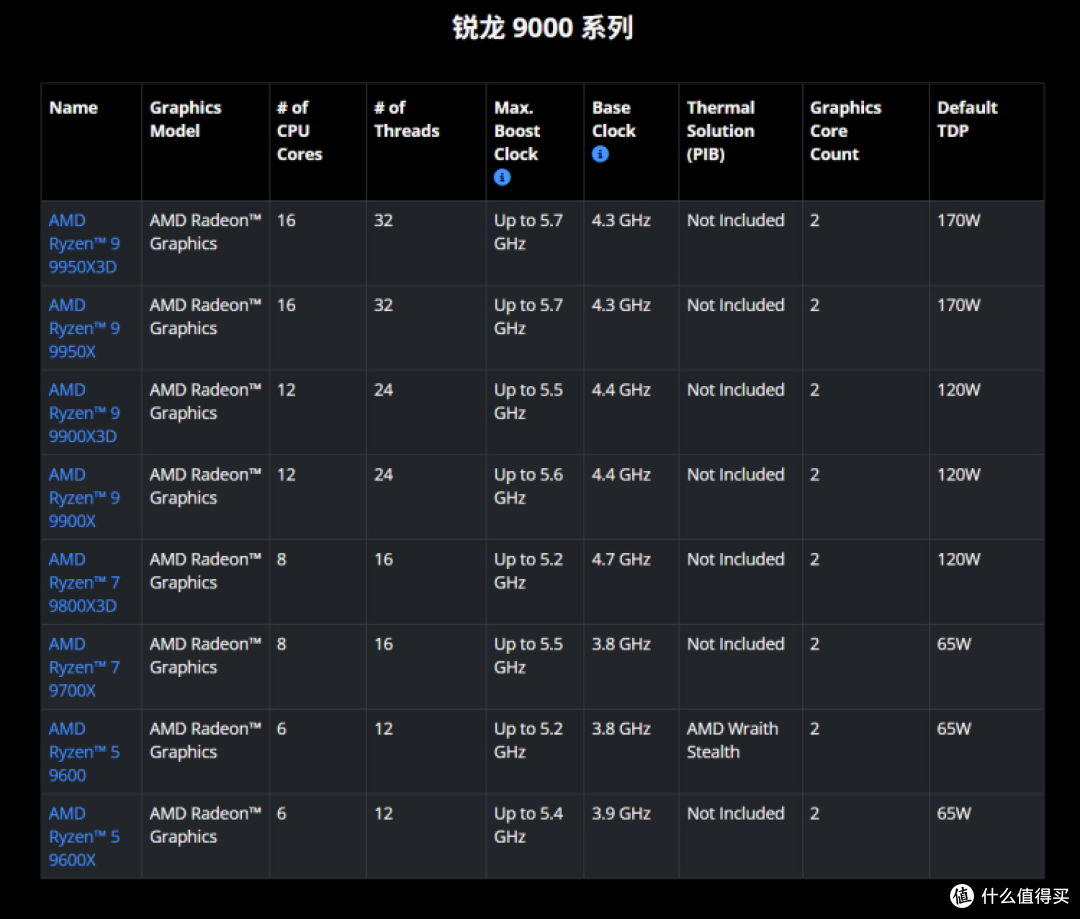Open the AMD Ryzen 9 9900X3D link

(84, 413)
